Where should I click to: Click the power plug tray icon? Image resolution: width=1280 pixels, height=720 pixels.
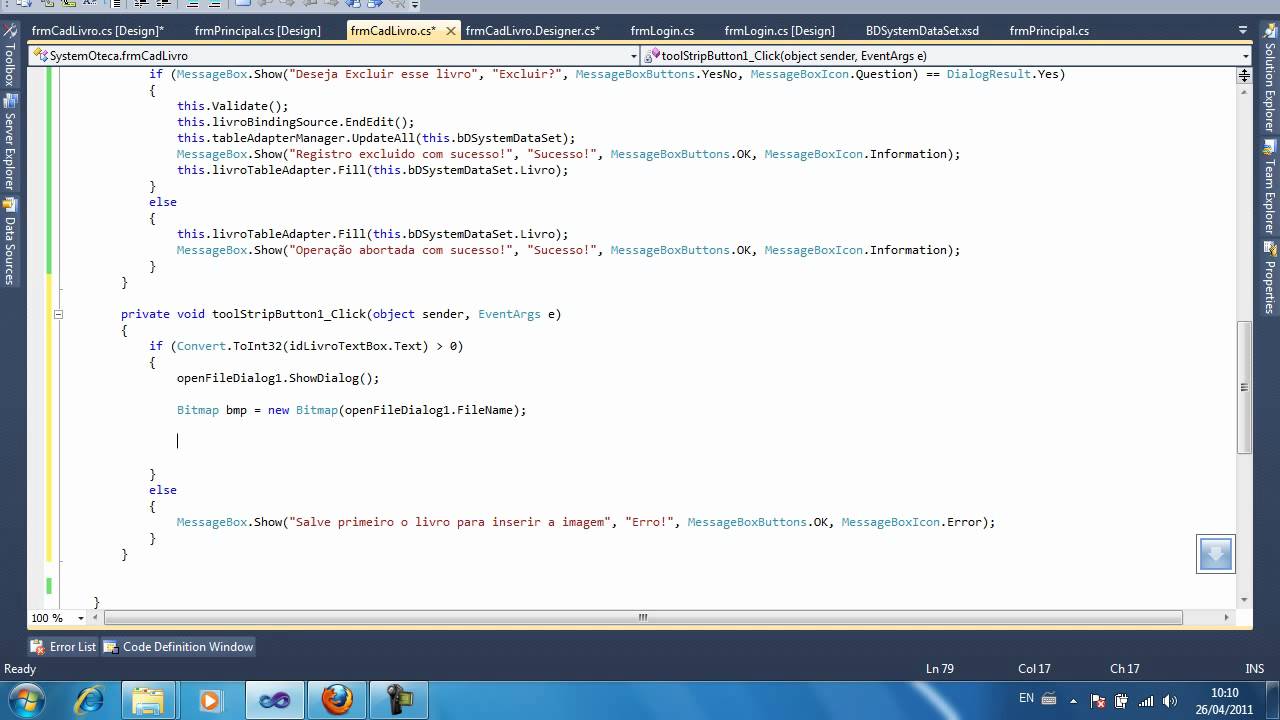click(x=1121, y=700)
